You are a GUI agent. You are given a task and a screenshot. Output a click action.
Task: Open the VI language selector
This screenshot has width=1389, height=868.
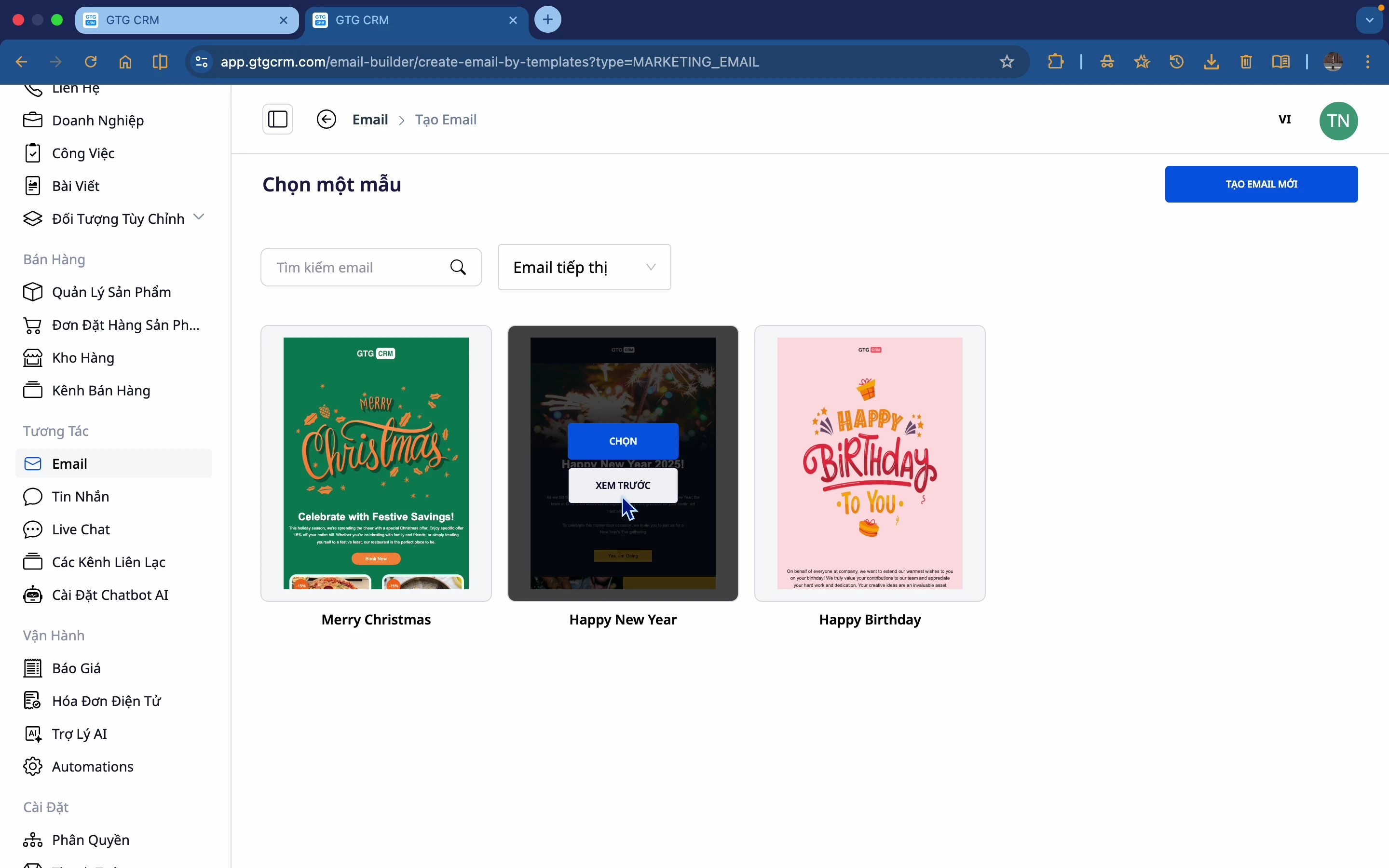[x=1285, y=120]
